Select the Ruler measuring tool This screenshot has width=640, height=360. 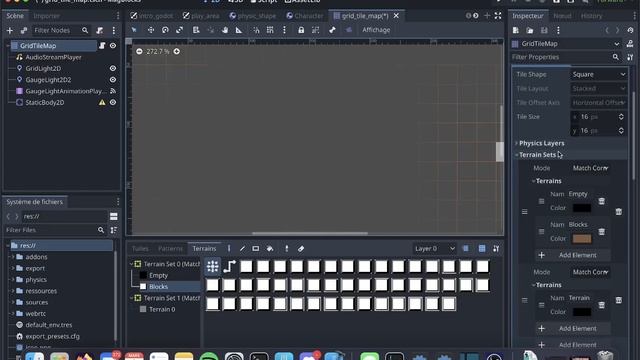tap(239, 30)
